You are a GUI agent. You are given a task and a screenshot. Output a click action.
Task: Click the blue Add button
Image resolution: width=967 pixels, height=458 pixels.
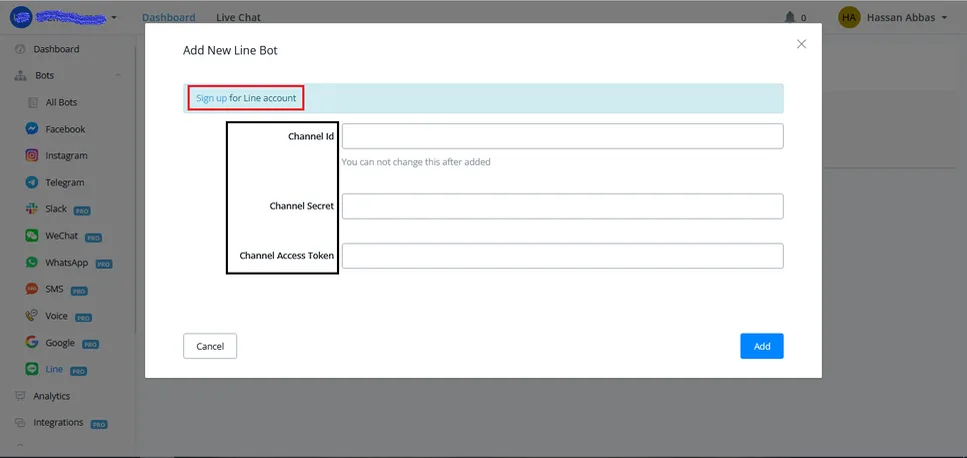pyautogui.click(x=762, y=346)
